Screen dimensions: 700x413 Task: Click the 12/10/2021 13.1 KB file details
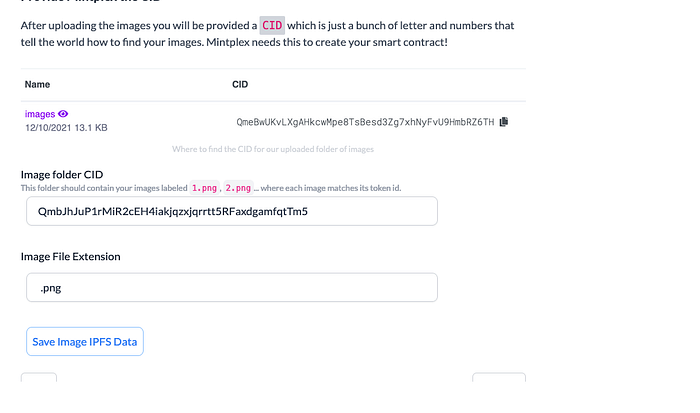[x=65, y=128]
